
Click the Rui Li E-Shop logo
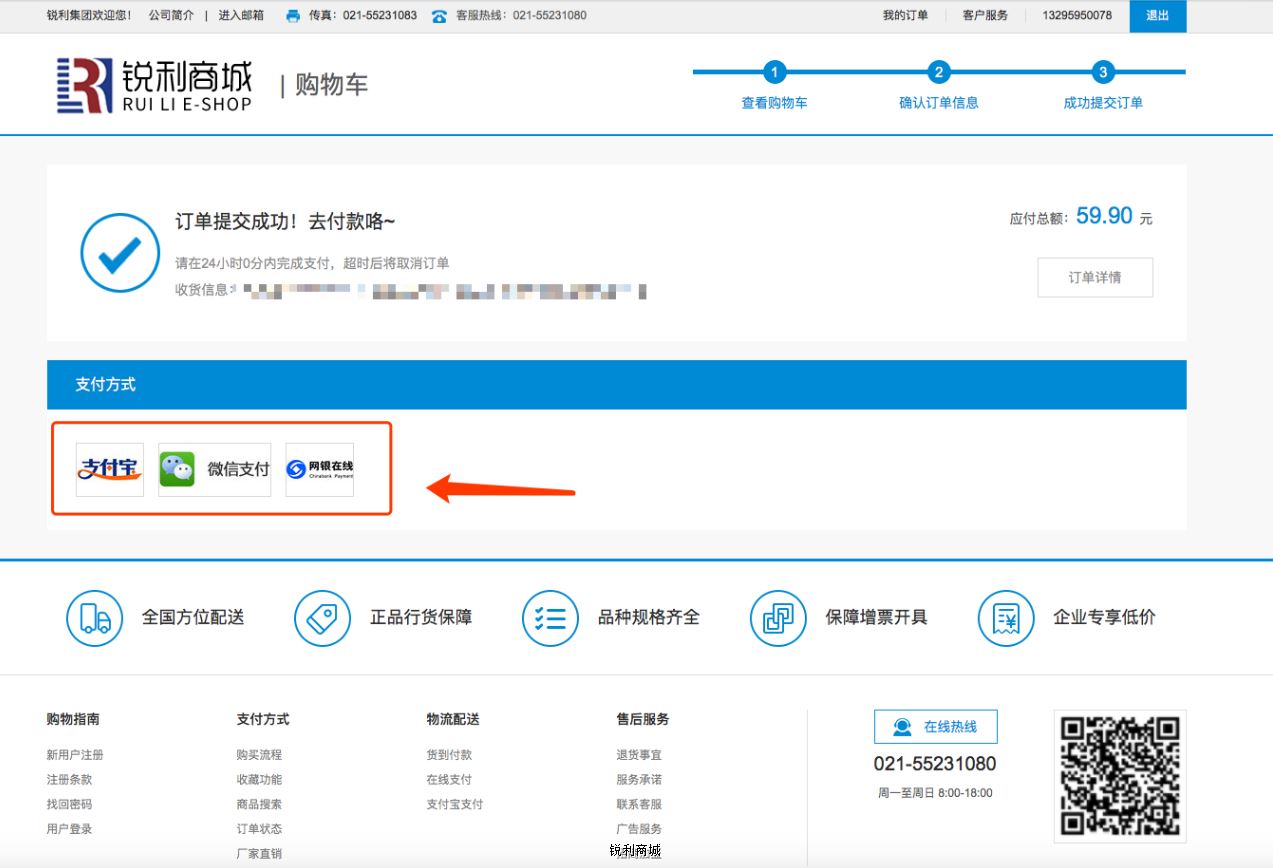pyautogui.click(x=154, y=85)
